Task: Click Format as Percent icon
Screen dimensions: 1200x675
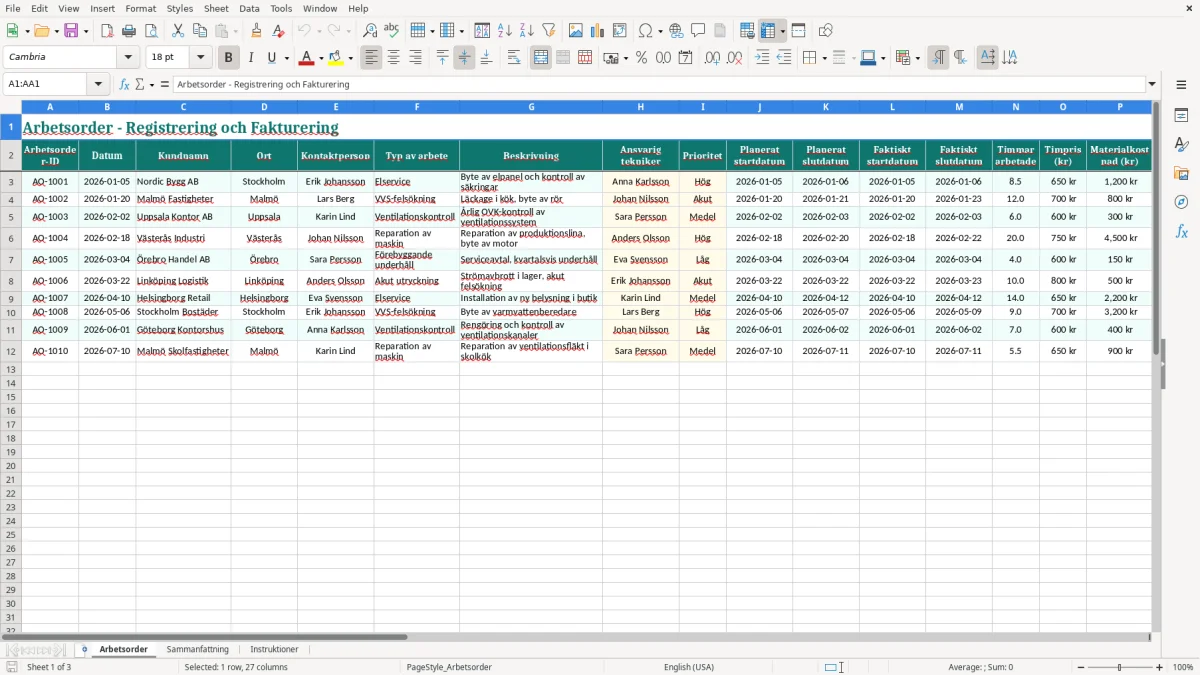Action: pyautogui.click(x=641, y=58)
